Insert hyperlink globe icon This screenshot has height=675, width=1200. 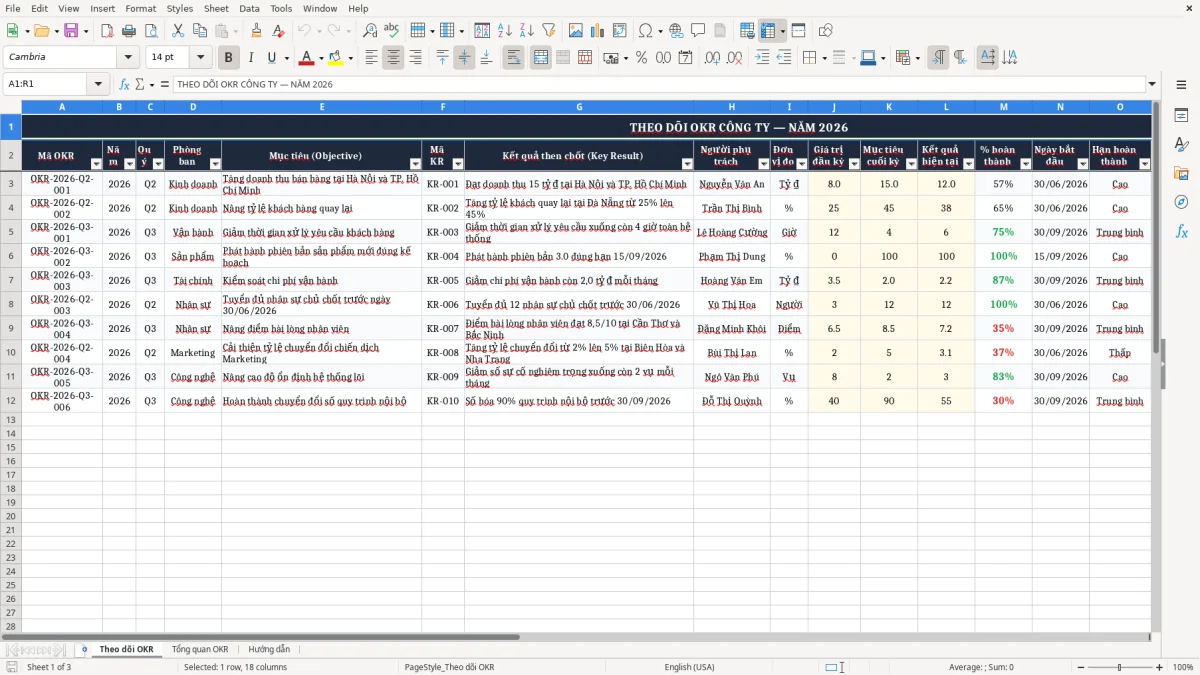click(676, 31)
